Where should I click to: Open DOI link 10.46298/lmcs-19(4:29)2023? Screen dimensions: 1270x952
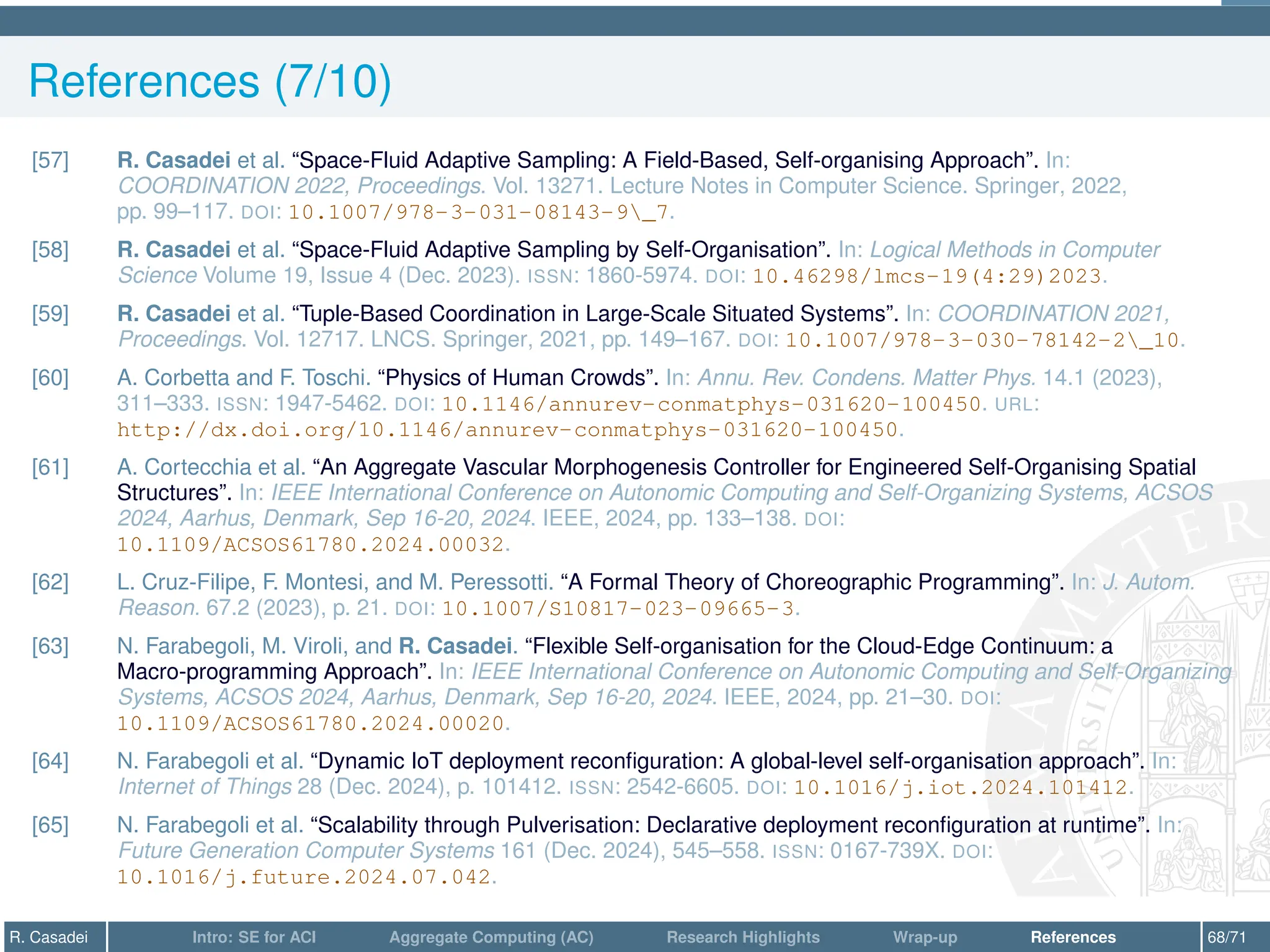926,276
